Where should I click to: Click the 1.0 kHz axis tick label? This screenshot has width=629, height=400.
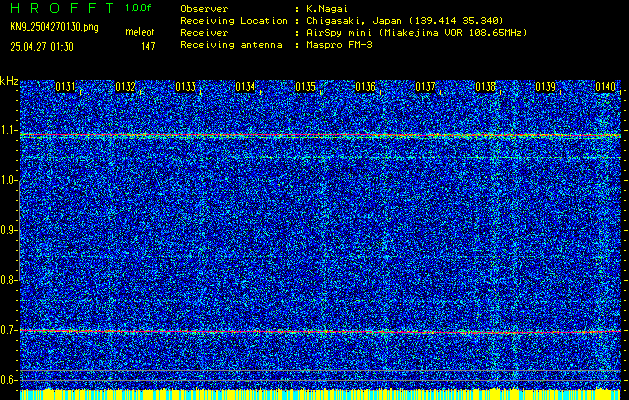(9, 181)
